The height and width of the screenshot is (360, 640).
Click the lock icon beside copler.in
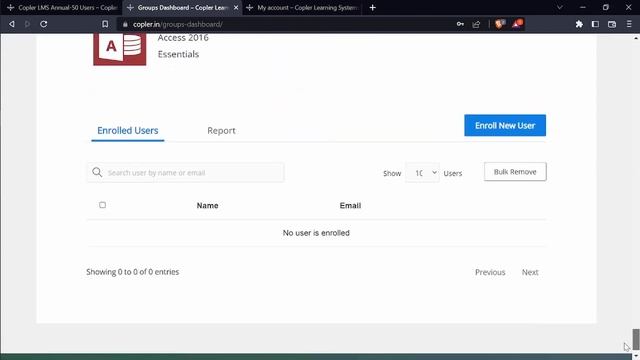pyautogui.click(x=125, y=24)
